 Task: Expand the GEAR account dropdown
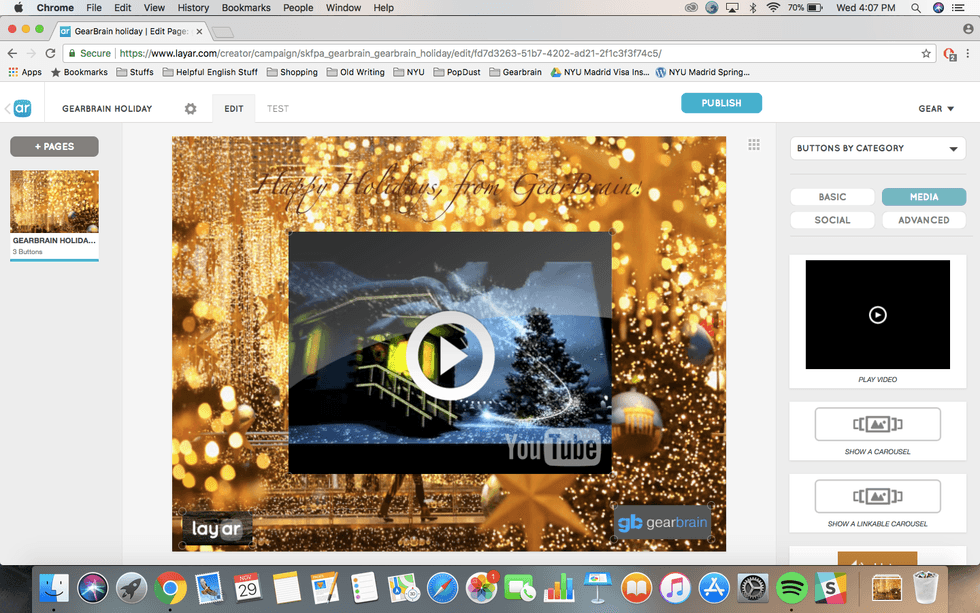(936, 107)
